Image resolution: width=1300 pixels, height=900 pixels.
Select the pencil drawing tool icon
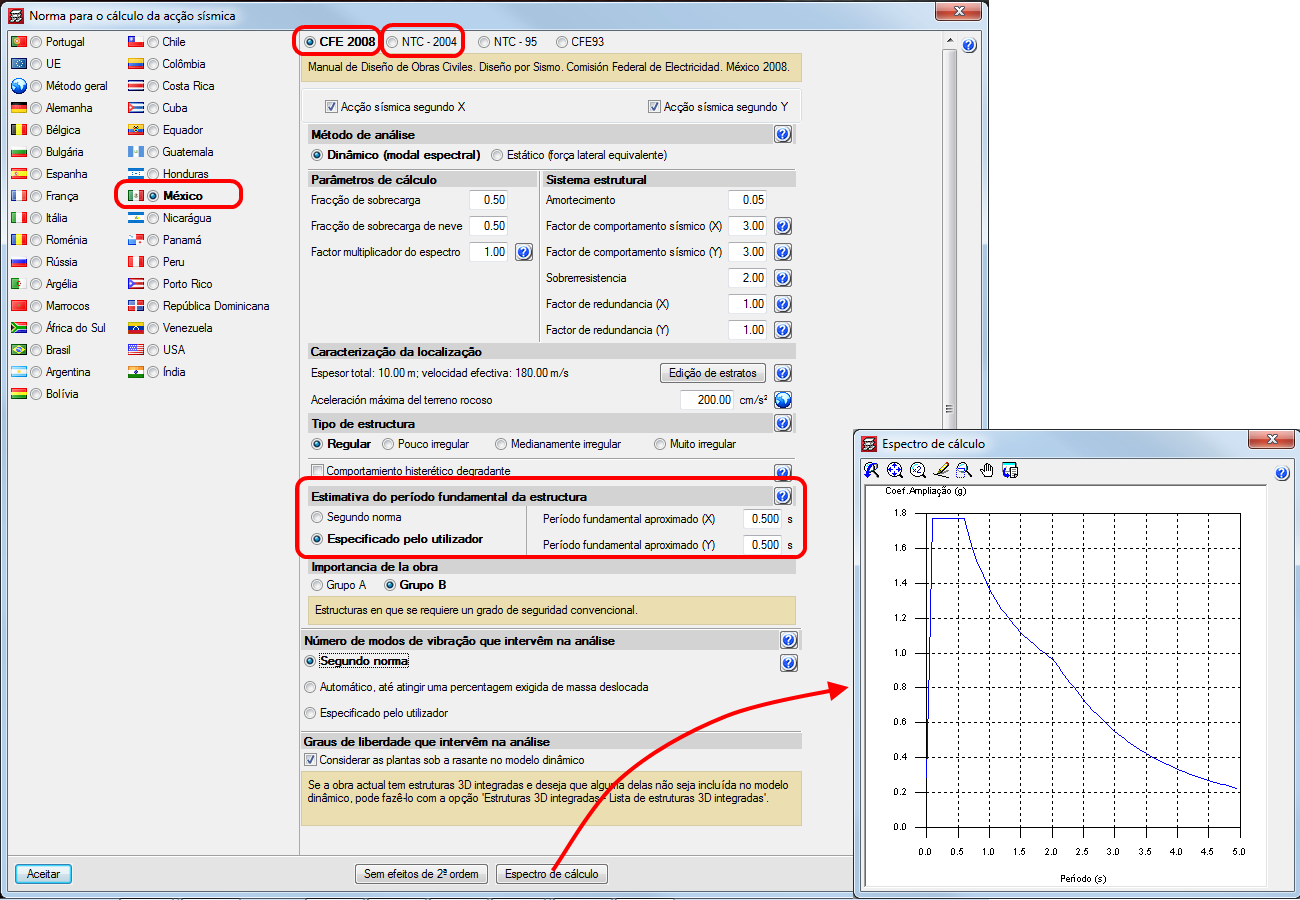(x=941, y=470)
